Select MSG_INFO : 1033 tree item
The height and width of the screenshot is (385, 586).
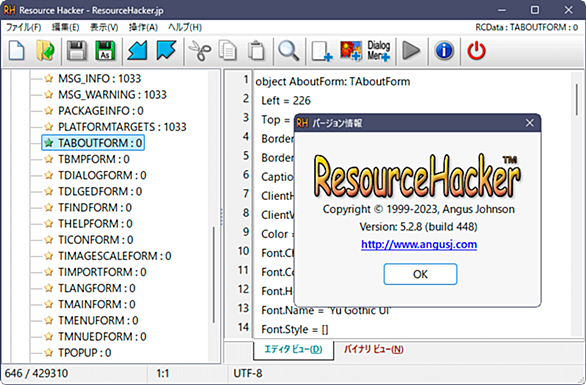coord(99,78)
